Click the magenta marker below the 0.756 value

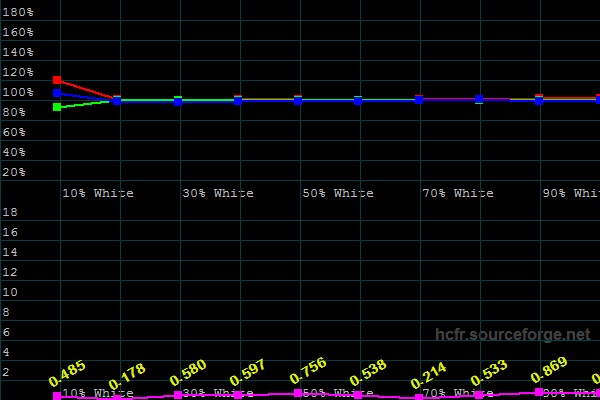pos(298,393)
